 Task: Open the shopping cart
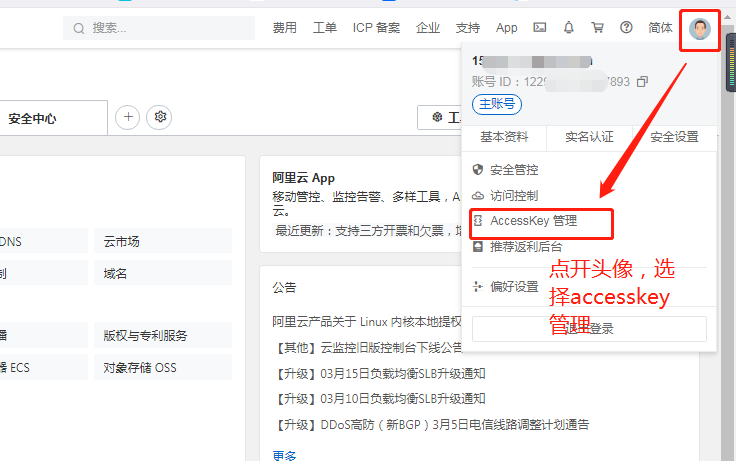[597, 28]
